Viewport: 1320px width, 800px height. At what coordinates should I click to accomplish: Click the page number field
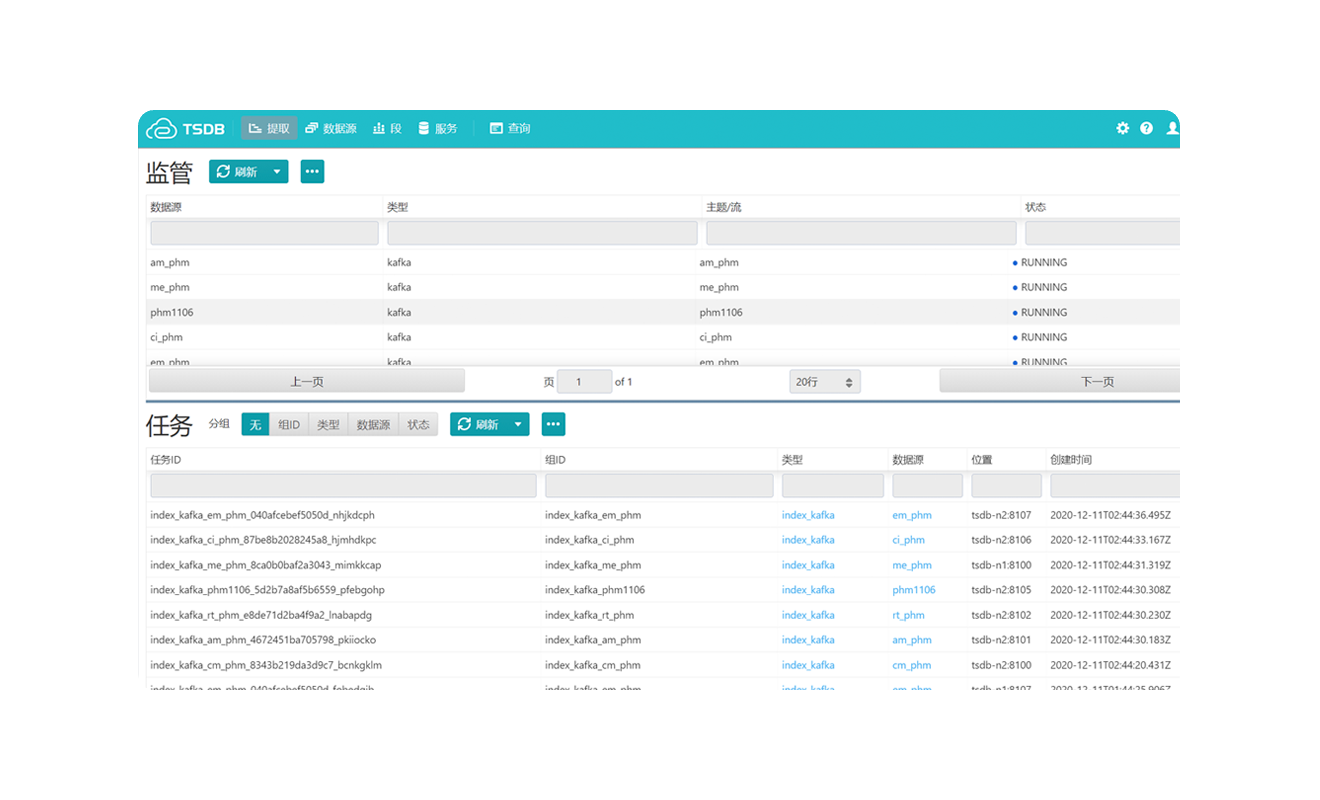point(584,381)
